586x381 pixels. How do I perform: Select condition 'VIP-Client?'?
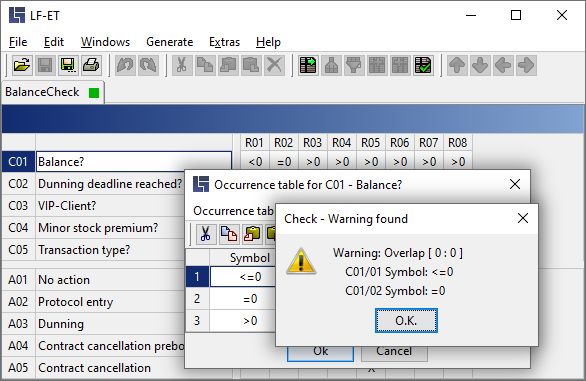110,206
